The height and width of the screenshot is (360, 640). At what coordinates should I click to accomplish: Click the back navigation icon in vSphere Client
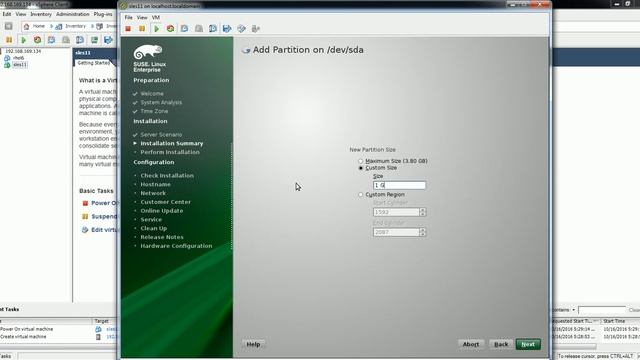pyautogui.click(x=9, y=26)
